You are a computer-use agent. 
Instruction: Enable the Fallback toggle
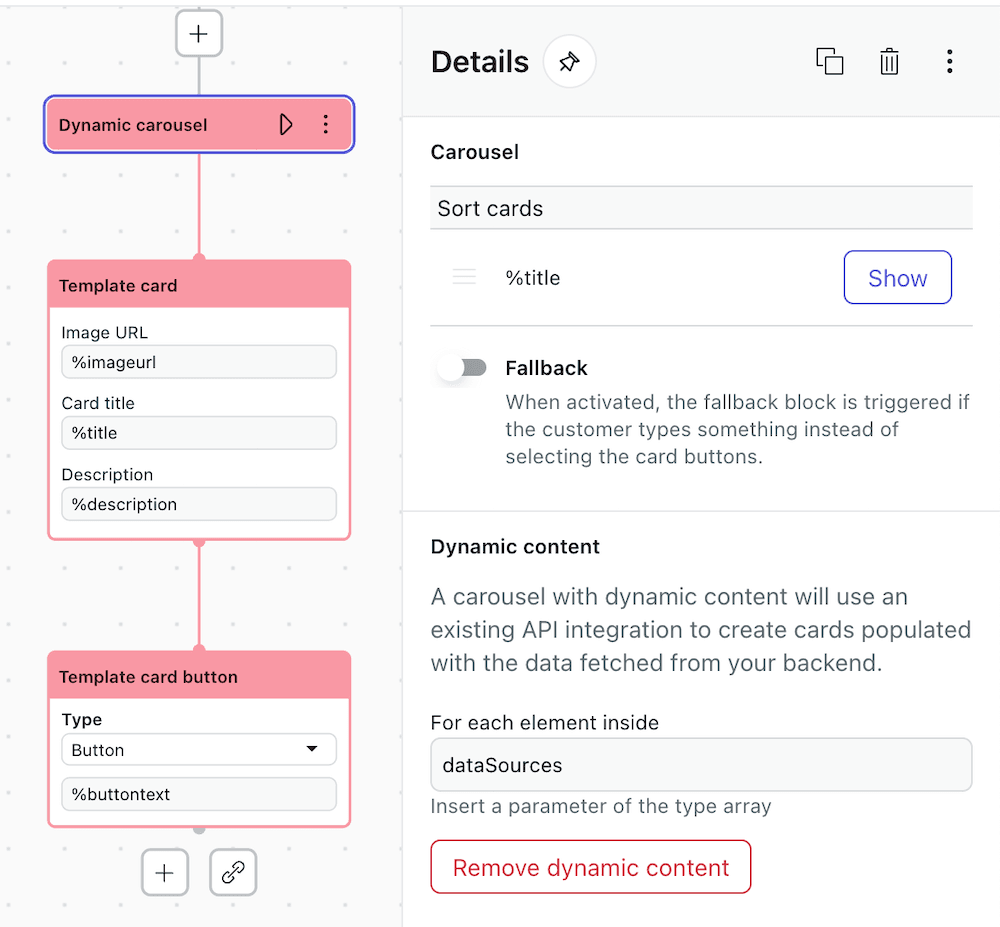click(460, 367)
